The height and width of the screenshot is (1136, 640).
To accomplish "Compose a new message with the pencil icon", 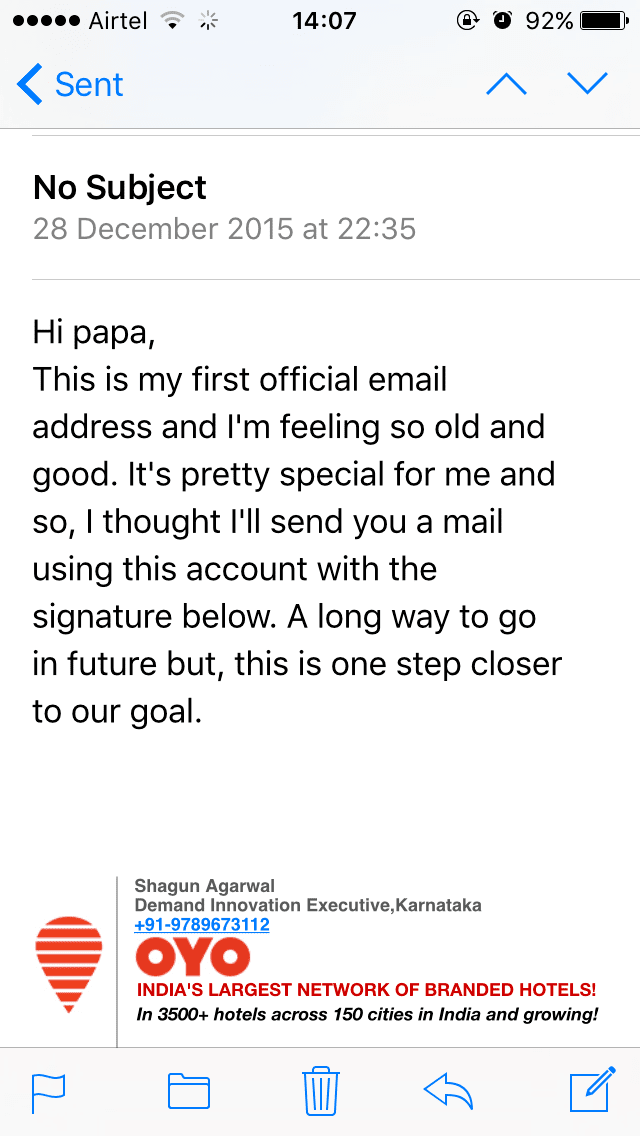I will point(590,1090).
